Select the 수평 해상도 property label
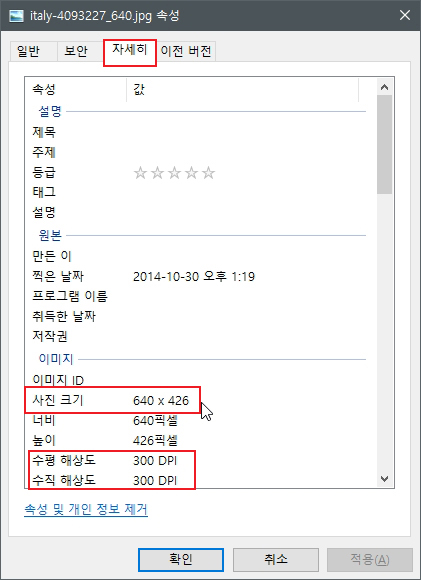 pos(64,460)
